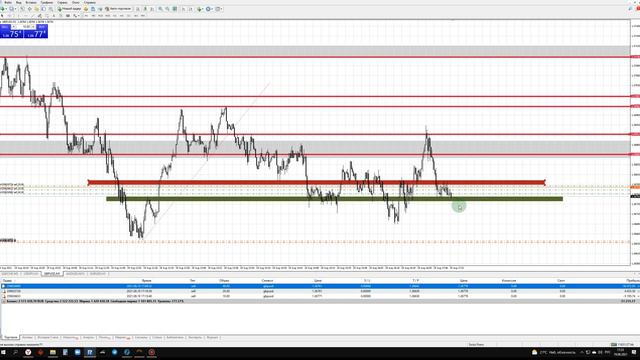The height and width of the screenshot is (360, 640).
Task: Open the notification center icon
Action: point(634,352)
